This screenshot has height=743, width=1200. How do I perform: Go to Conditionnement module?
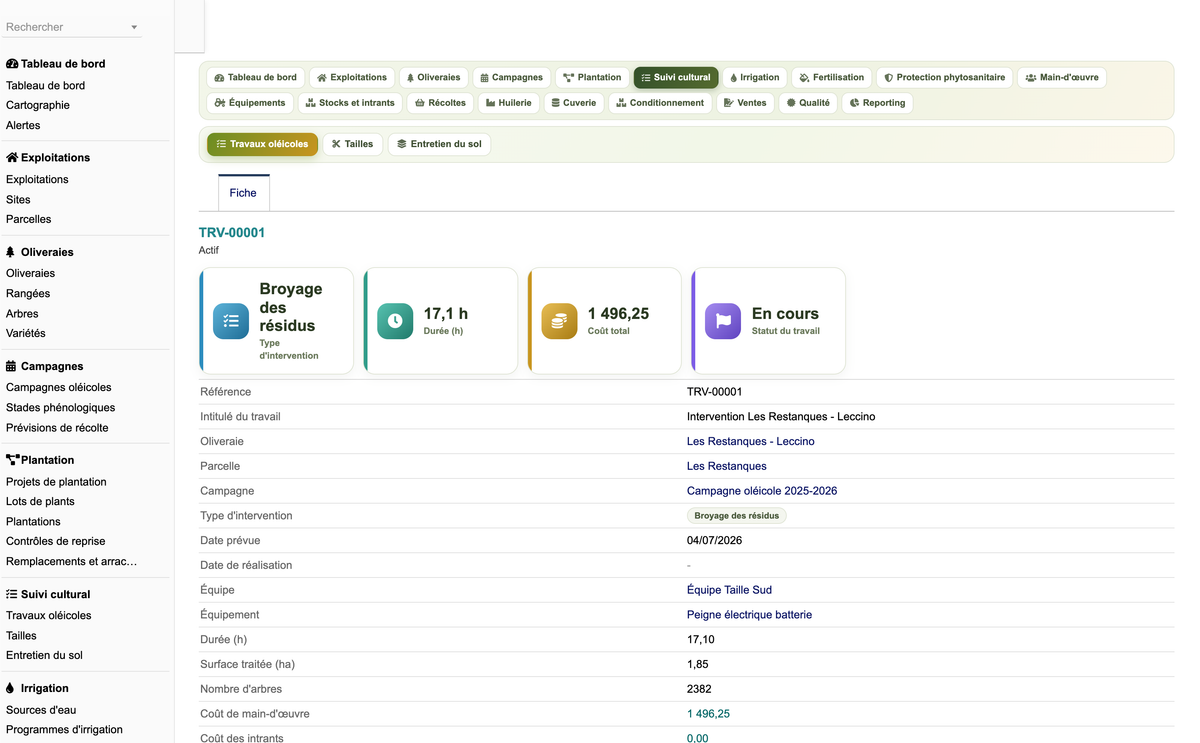661,102
